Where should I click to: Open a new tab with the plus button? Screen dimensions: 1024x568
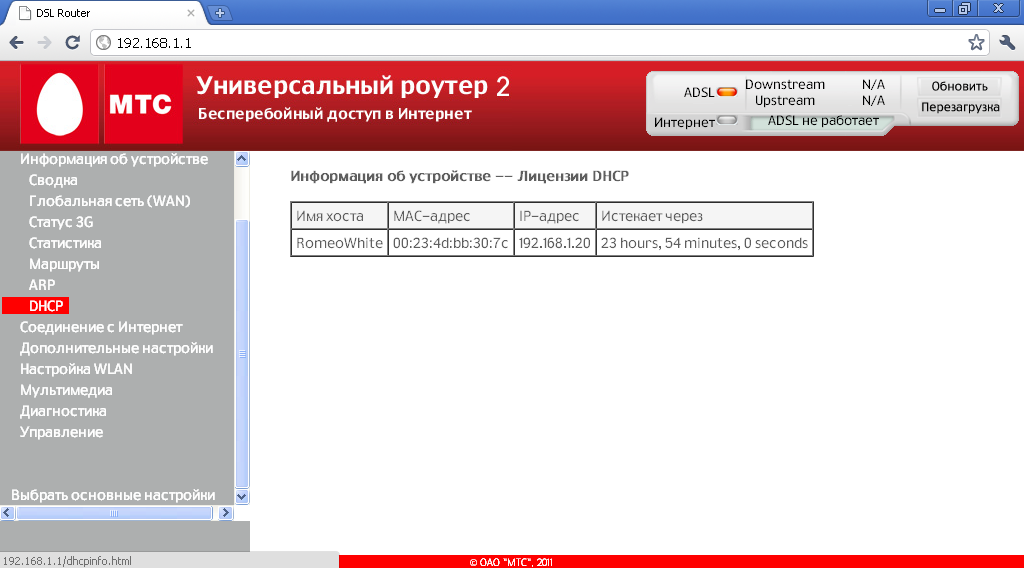220,13
